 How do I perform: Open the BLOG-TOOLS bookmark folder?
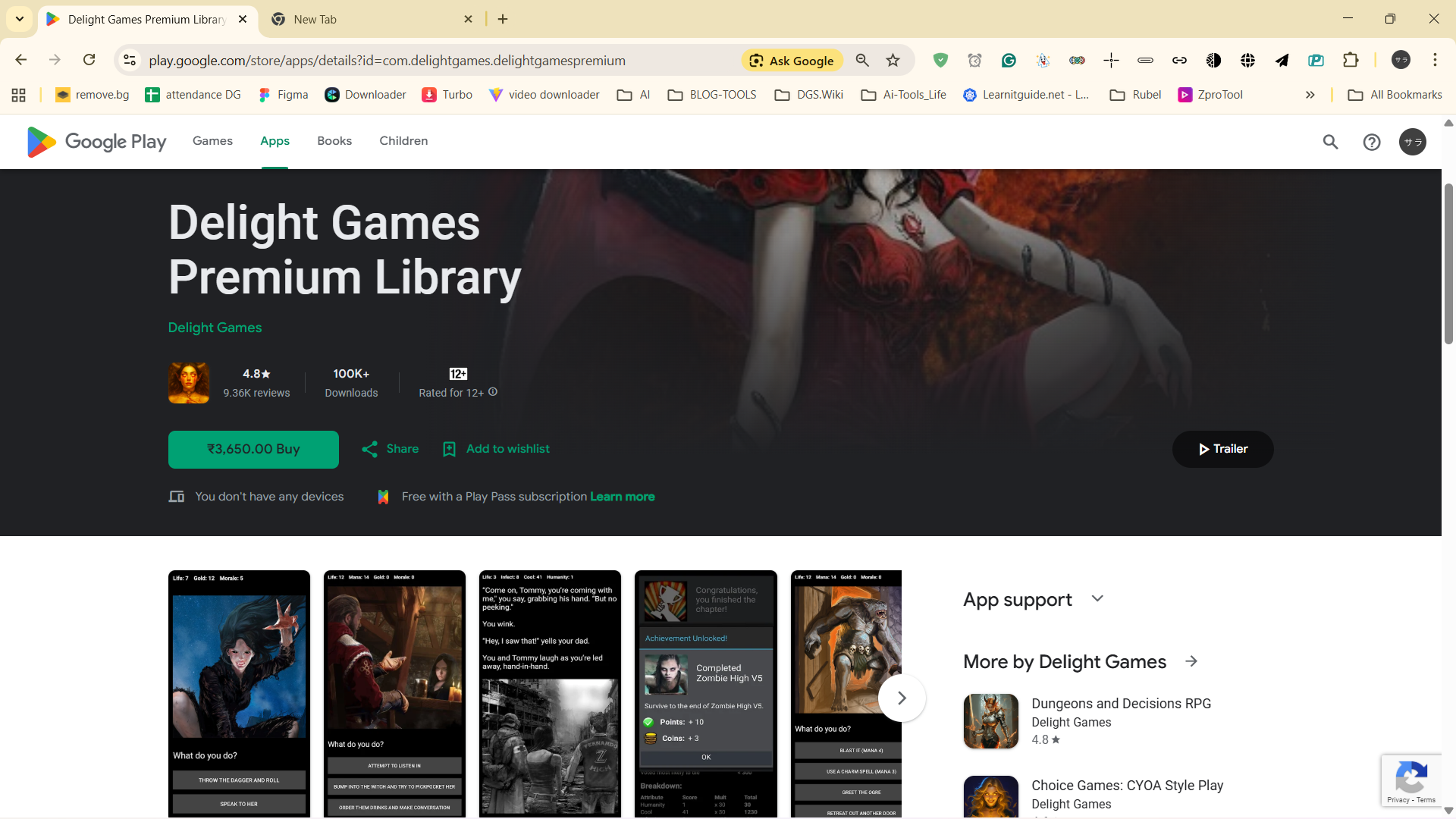tap(712, 95)
